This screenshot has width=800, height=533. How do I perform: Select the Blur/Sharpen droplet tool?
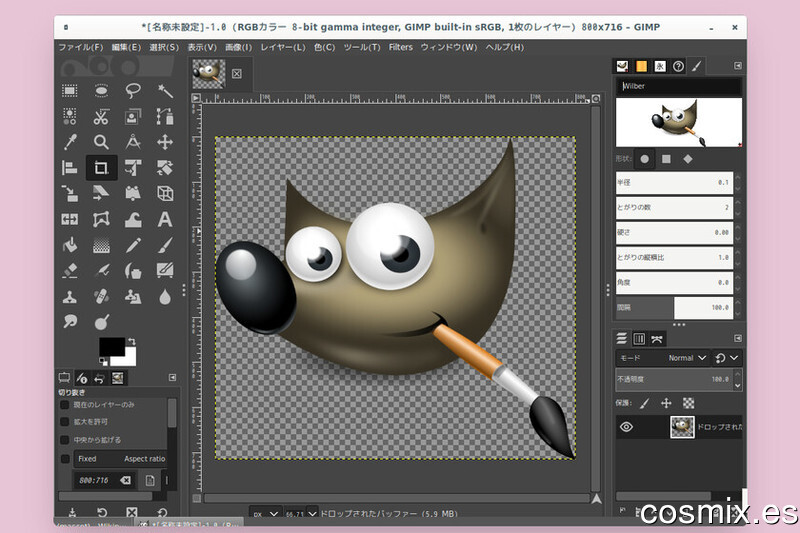[165, 296]
